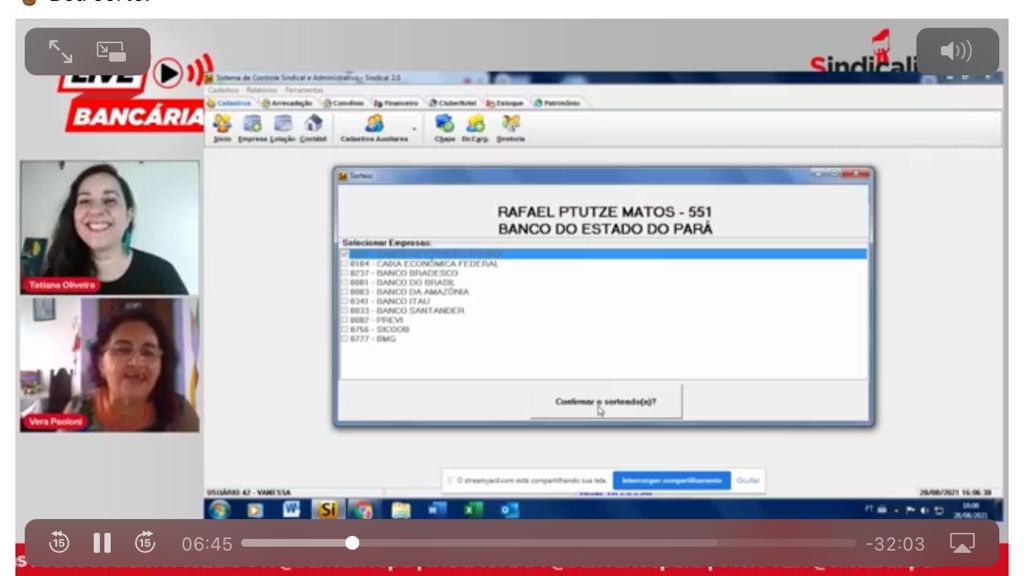Check the BMG checkbox
The height and width of the screenshot is (576, 1024).
(345, 339)
